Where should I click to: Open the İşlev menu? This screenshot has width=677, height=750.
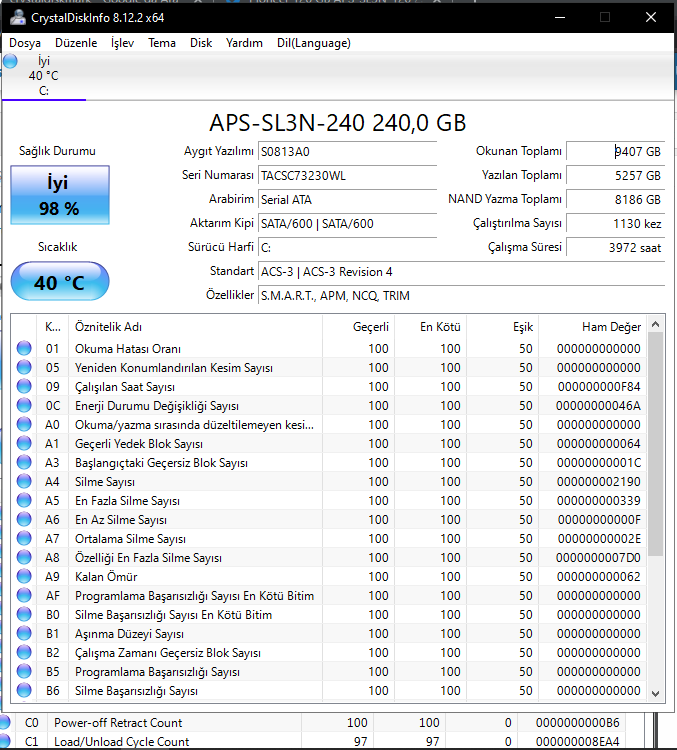[122, 43]
